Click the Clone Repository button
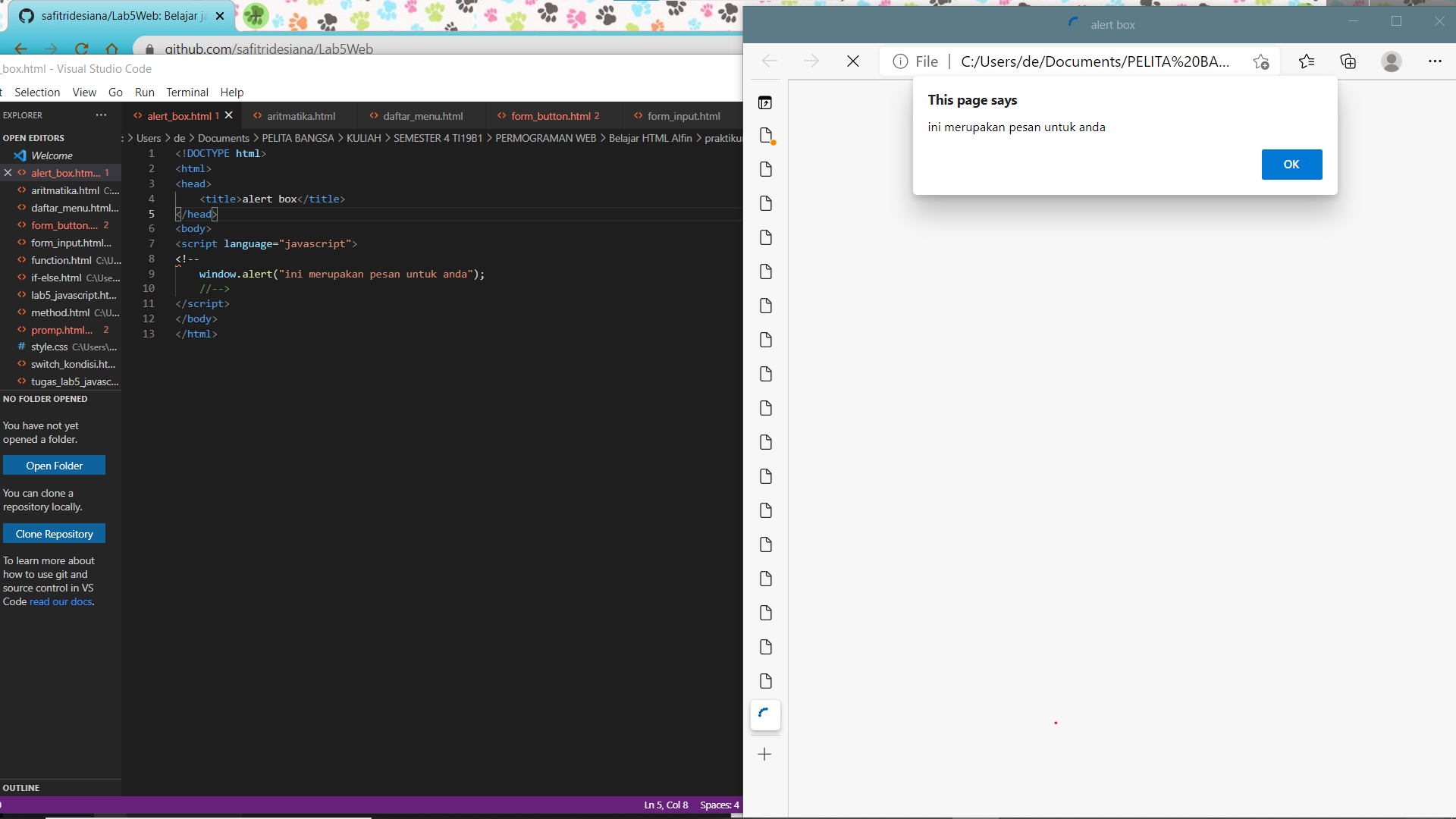This screenshot has height=819, width=1456. click(x=54, y=534)
